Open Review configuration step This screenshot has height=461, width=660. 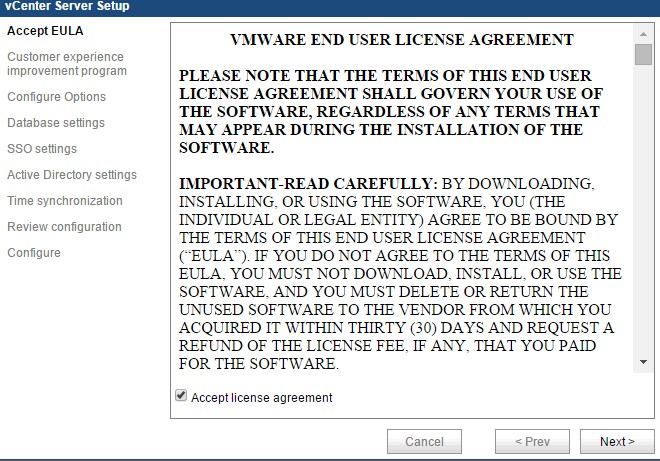tap(64, 227)
